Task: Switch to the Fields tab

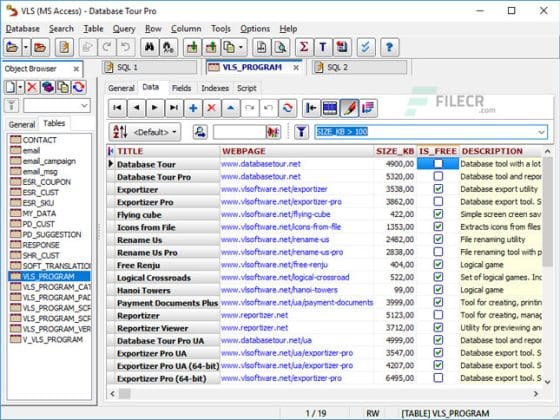Action: (181, 88)
